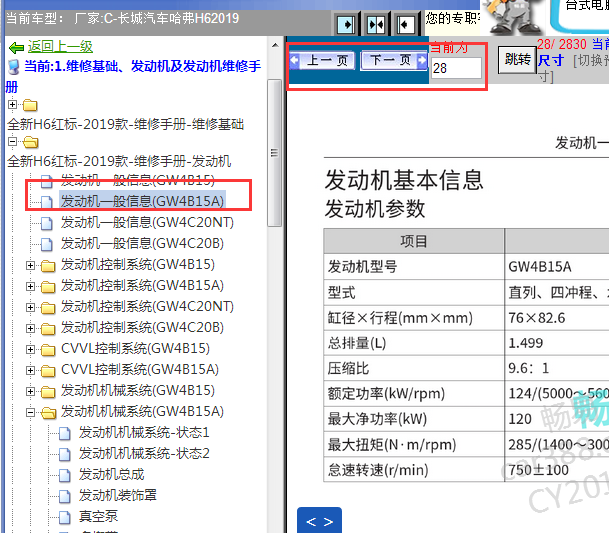The width and height of the screenshot is (609, 533).
Task: Go to next page with 下一页
Action: [x=393, y=60]
